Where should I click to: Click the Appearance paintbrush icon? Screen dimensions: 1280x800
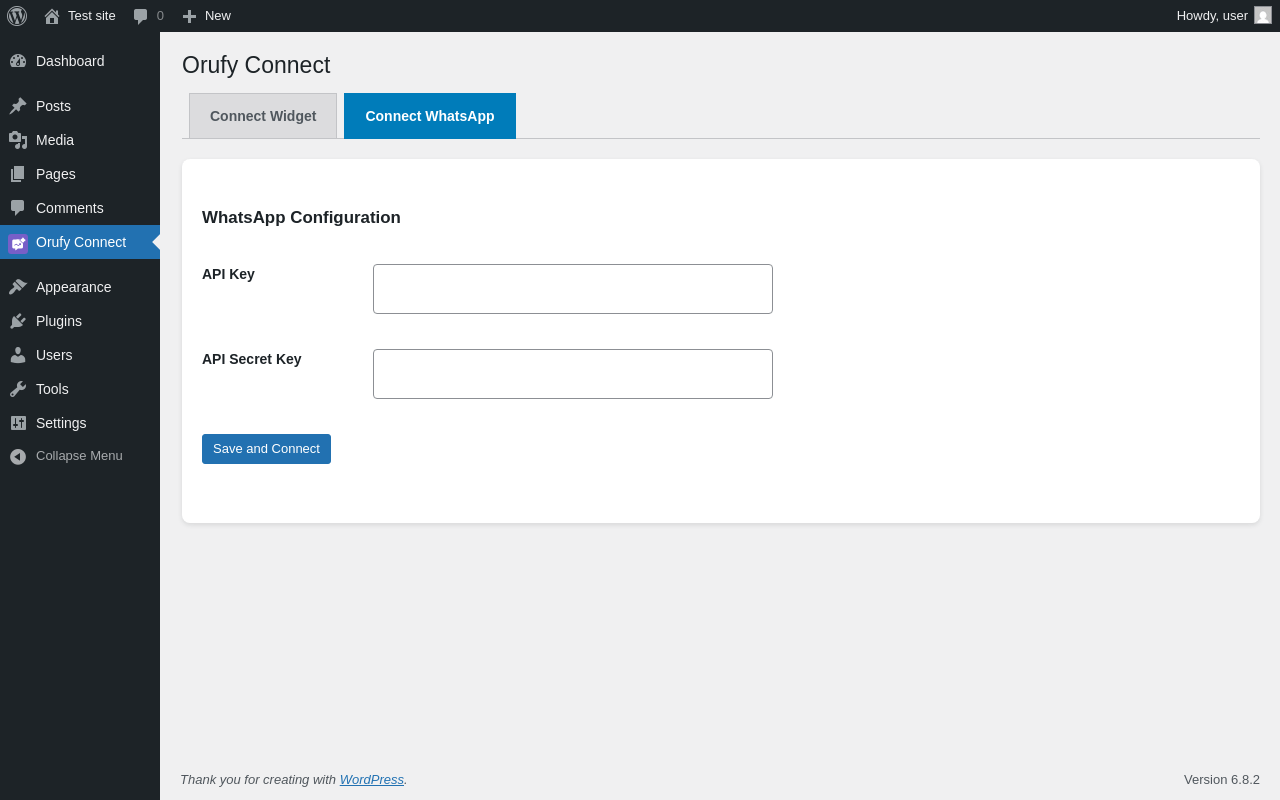18,287
